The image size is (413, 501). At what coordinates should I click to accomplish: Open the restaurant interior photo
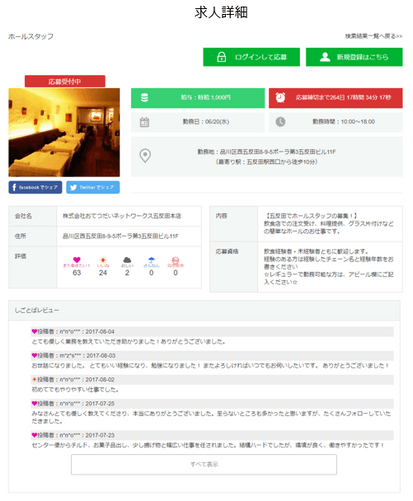click(x=64, y=132)
